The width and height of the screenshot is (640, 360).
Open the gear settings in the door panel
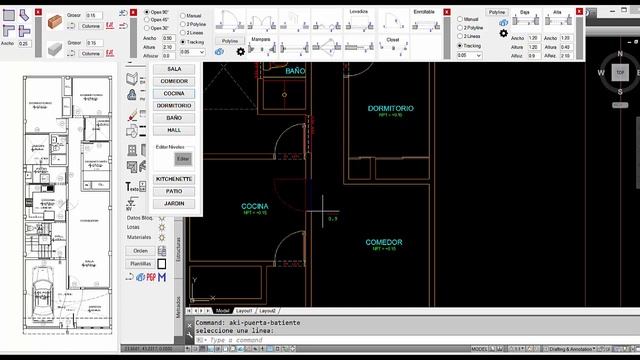[x=241, y=51]
